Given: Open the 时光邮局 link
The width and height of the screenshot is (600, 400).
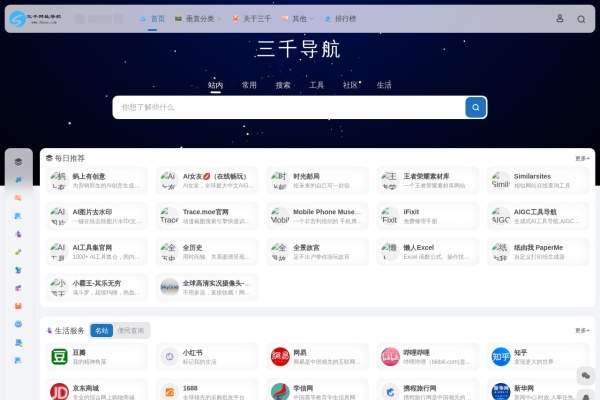Looking at the screenshot, I should [x=306, y=176].
